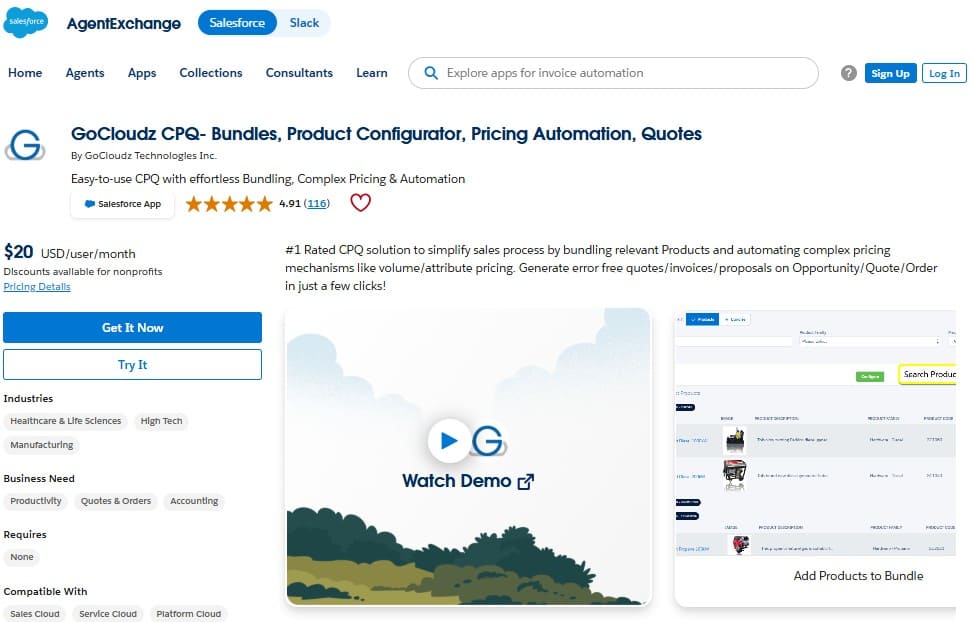The image size is (973, 622).
Task: Open the Add Products to Bundle screenshot
Action: [x=815, y=457]
